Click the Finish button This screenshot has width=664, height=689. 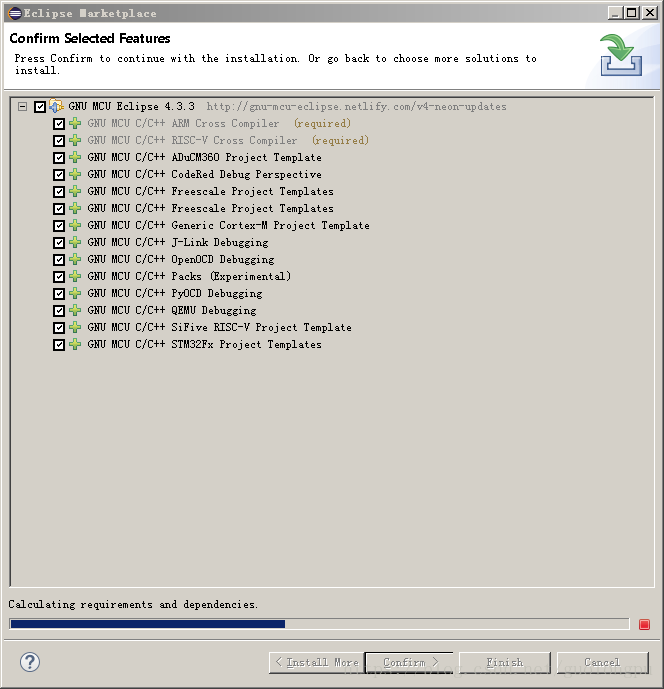pos(505,663)
